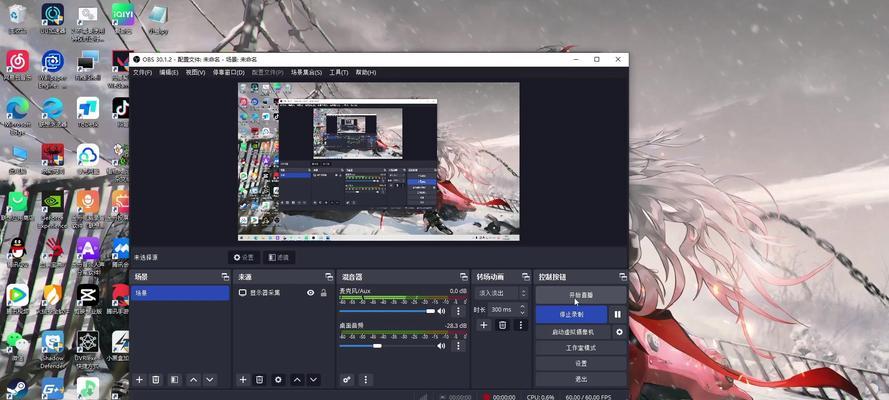Viewport: 889px width, 400px height.
Task: Pause recording with the pause icon
Action: click(617, 314)
